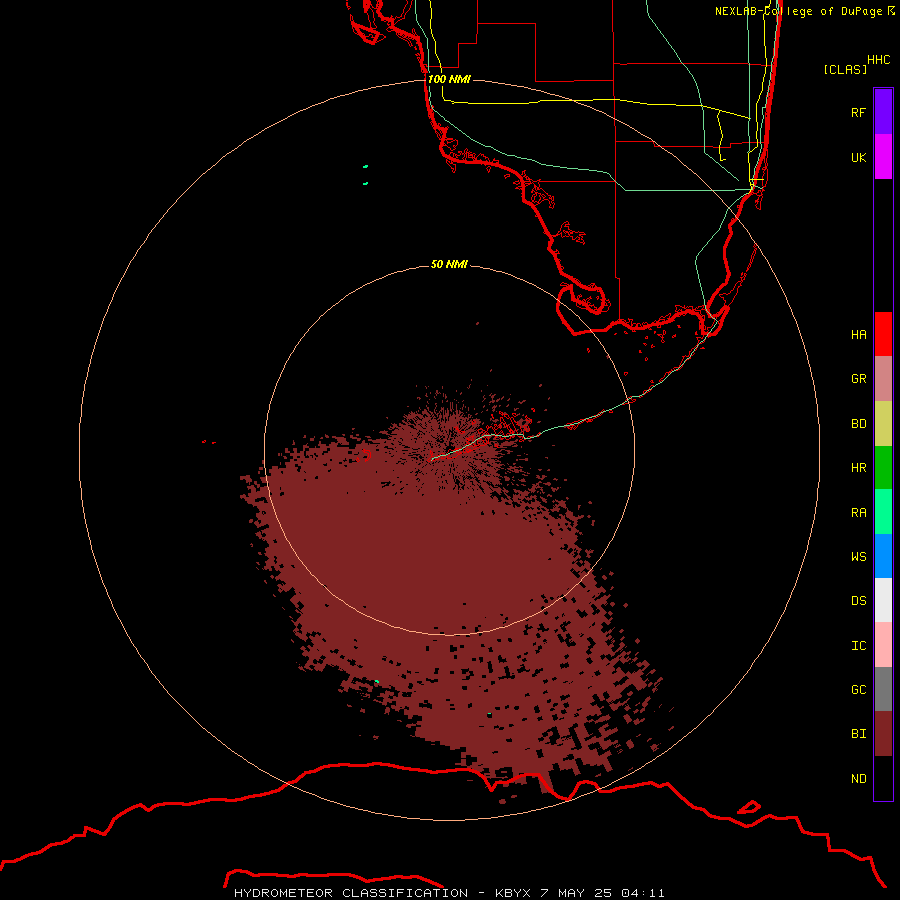Click the GR pink-brown legend swatch

point(883,379)
